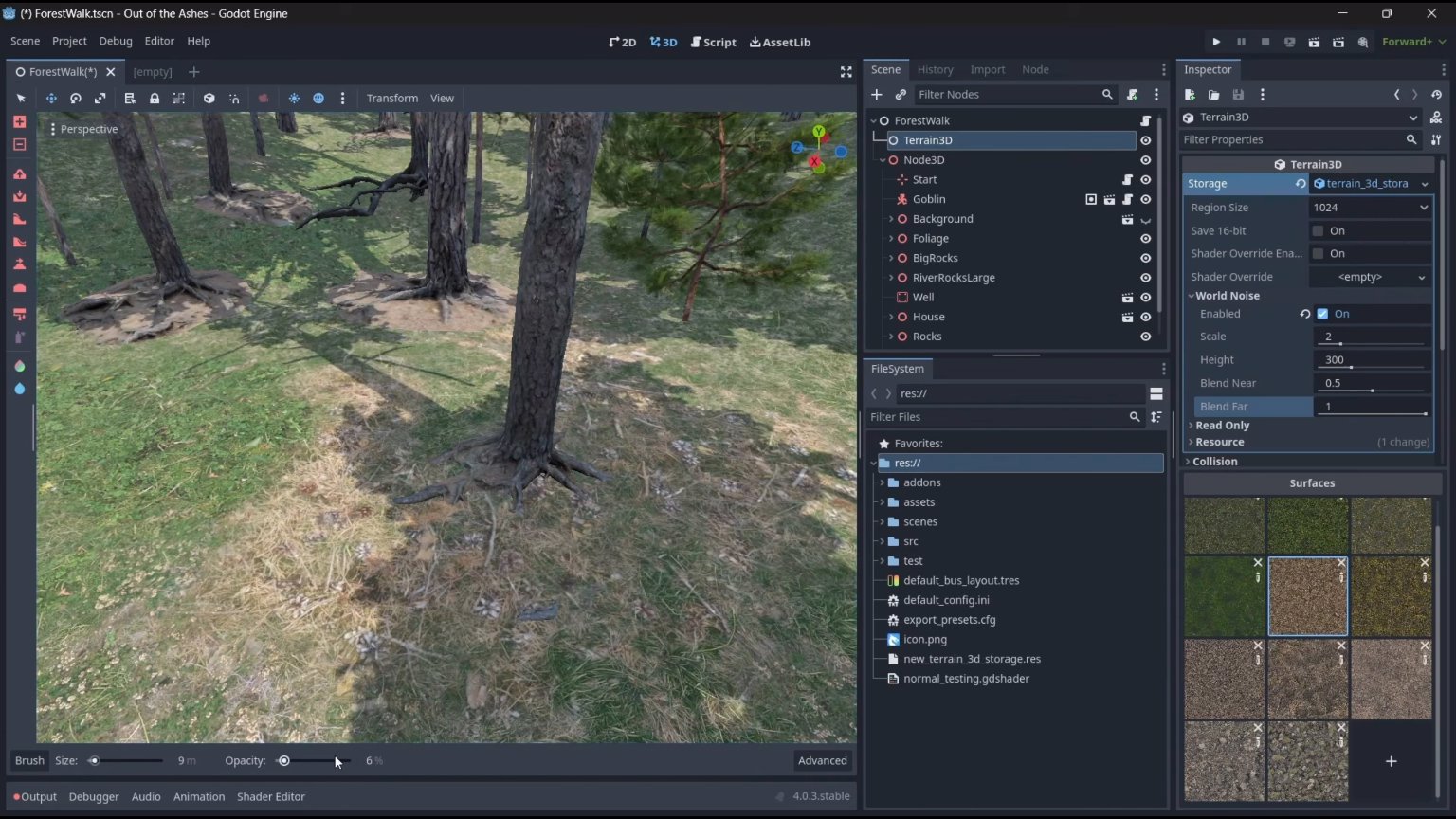Adjust the brush Opacity slider
1456x819 pixels.
(313, 760)
